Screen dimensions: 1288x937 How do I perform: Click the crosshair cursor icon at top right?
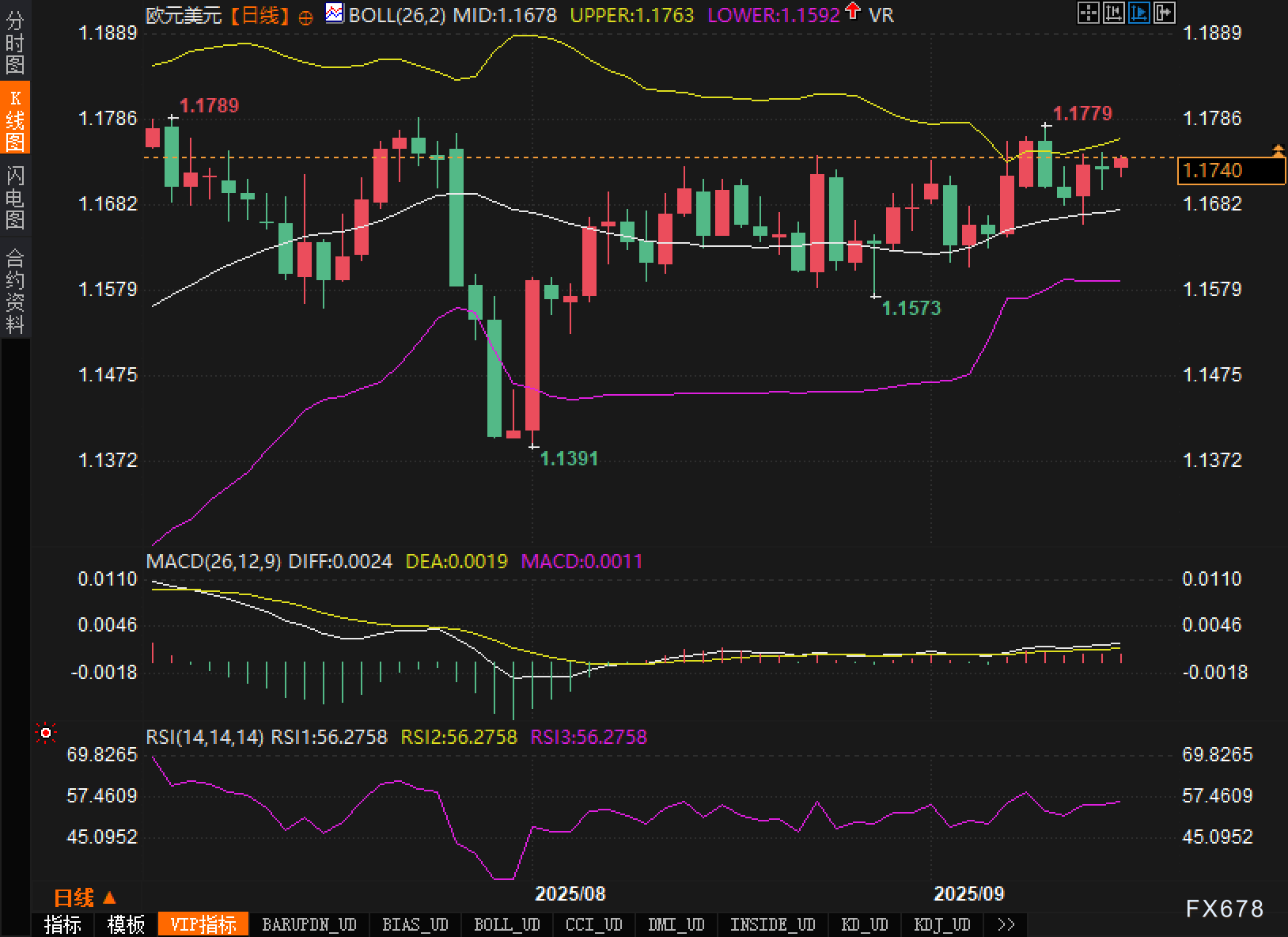1089,13
